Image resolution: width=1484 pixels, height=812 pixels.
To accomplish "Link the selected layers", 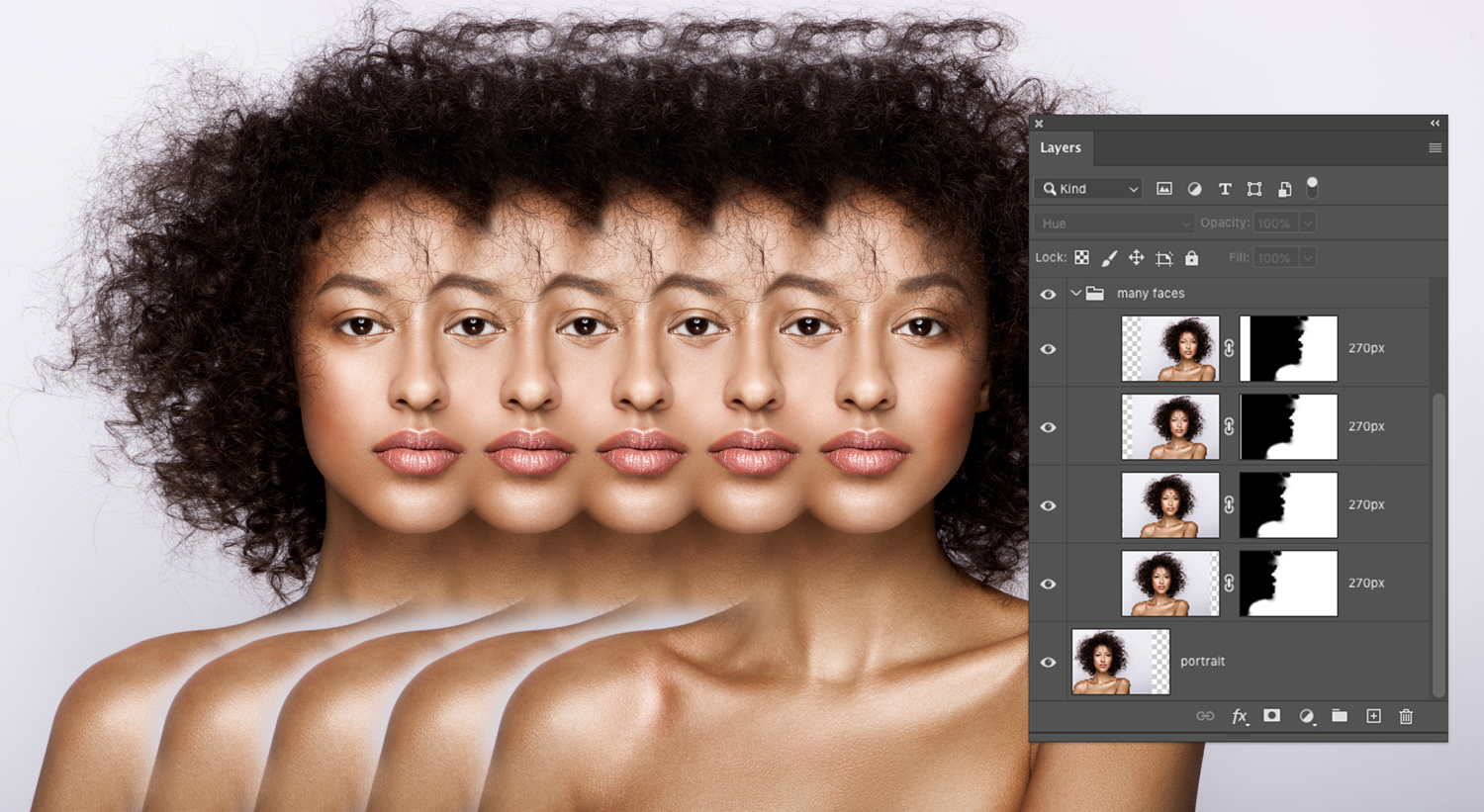I will point(1205,716).
